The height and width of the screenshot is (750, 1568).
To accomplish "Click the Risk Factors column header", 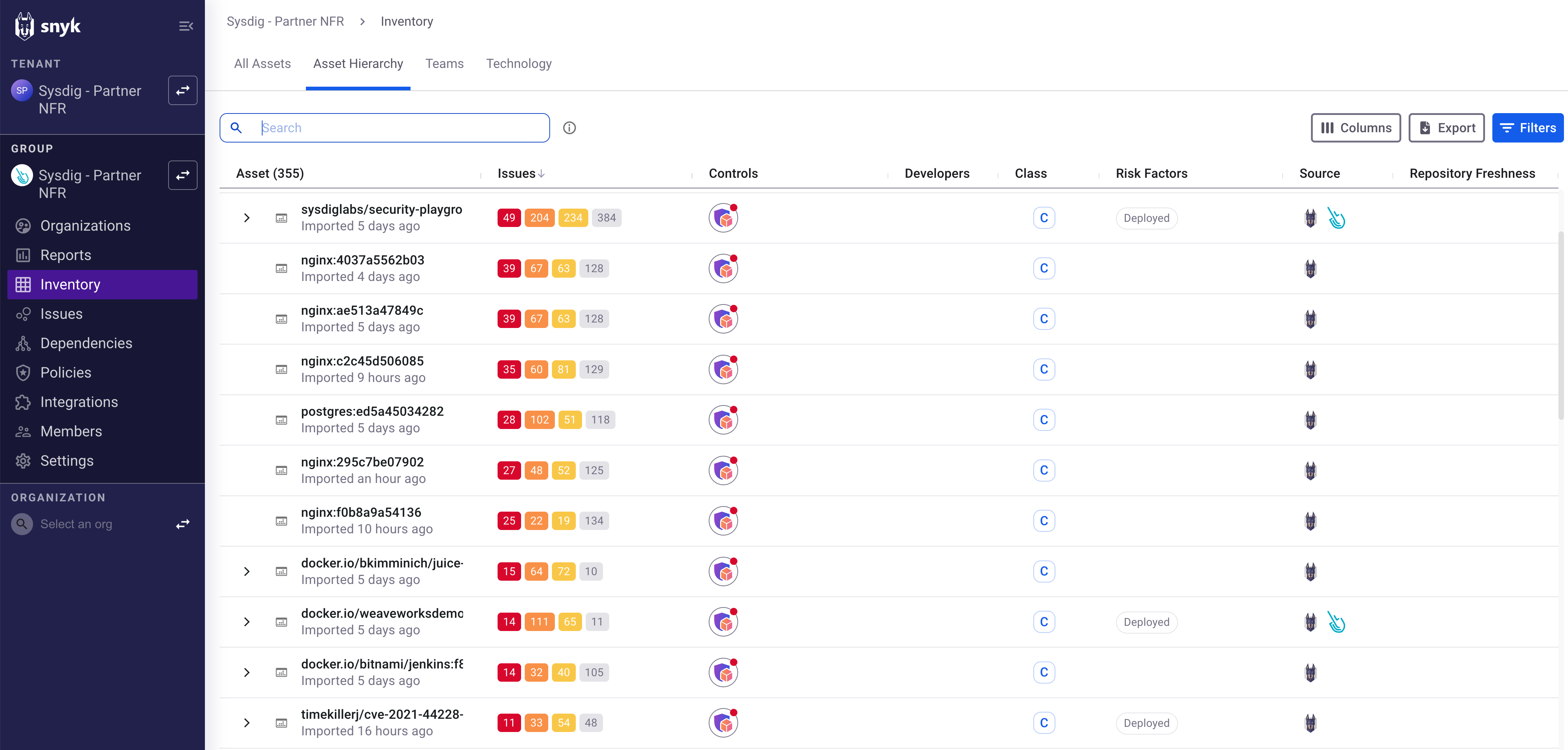I will (x=1151, y=173).
